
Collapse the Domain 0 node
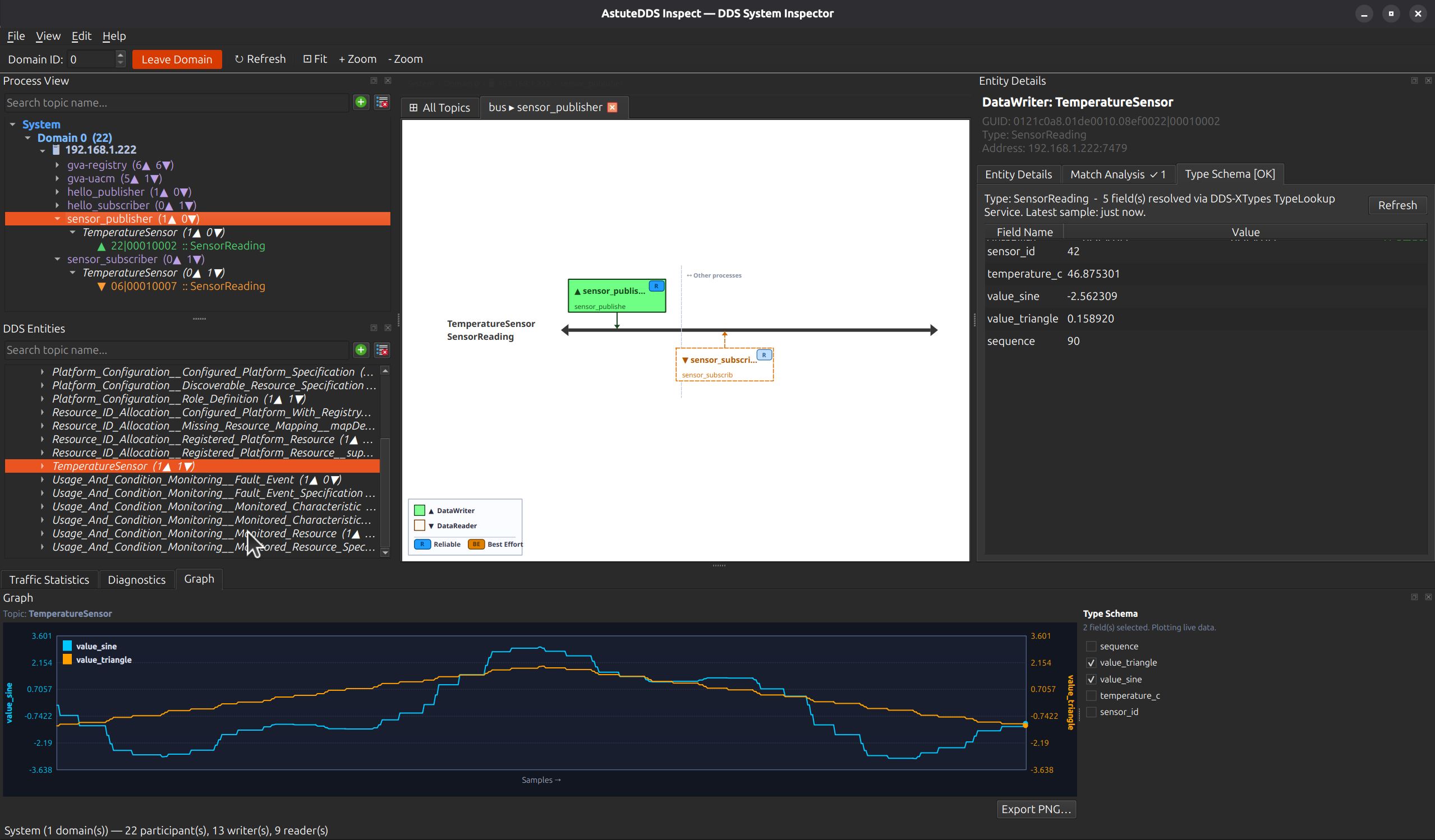pos(27,138)
